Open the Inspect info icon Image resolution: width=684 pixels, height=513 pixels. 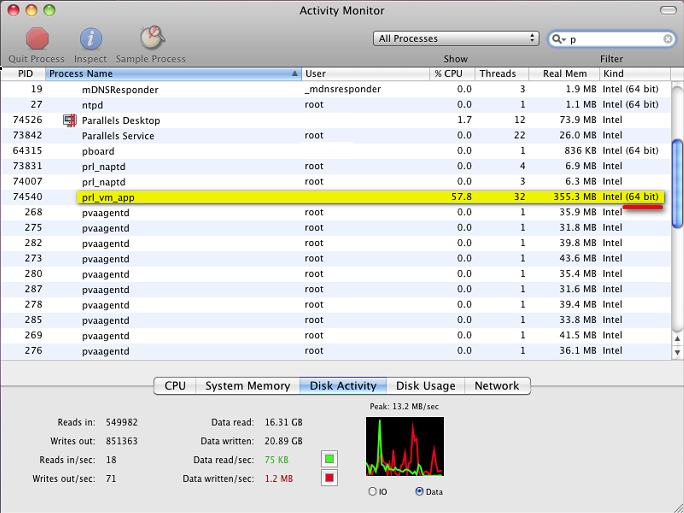[91, 39]
